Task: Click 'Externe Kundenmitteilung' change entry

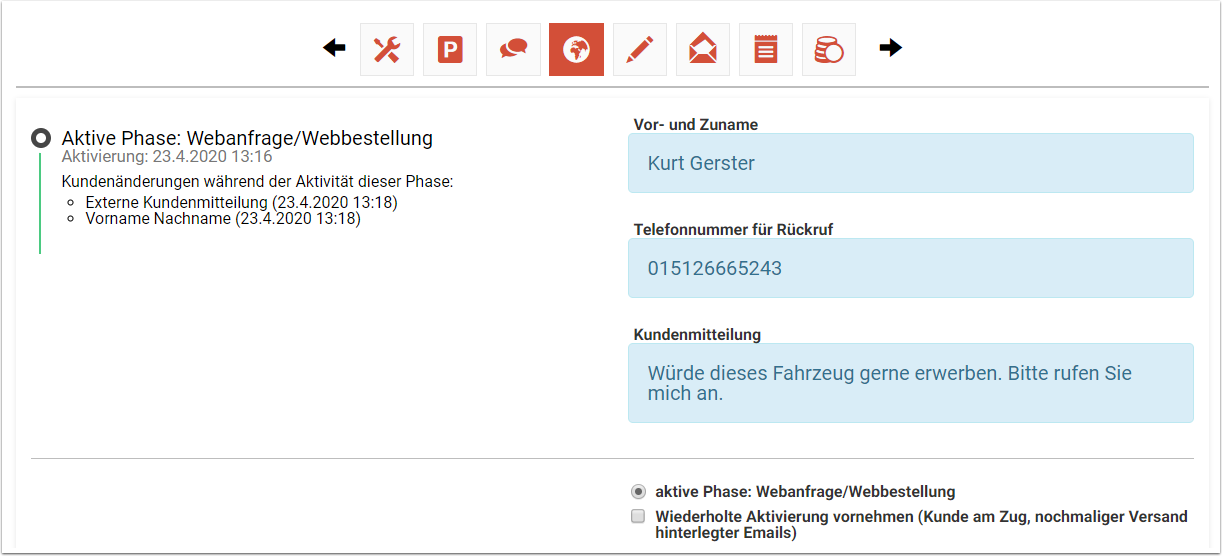Action: click(241, 203)
